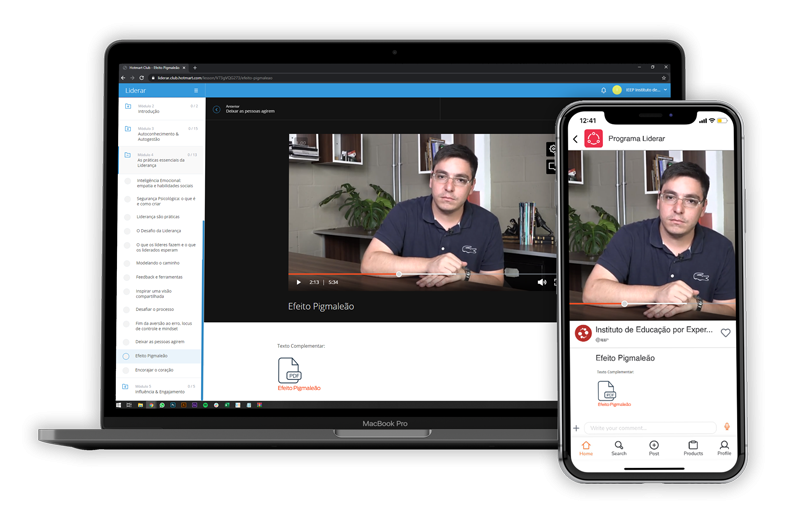
Task: Click the orange Efeito Pigmaleão PDF link on laptop
Action: click(299, 388)
